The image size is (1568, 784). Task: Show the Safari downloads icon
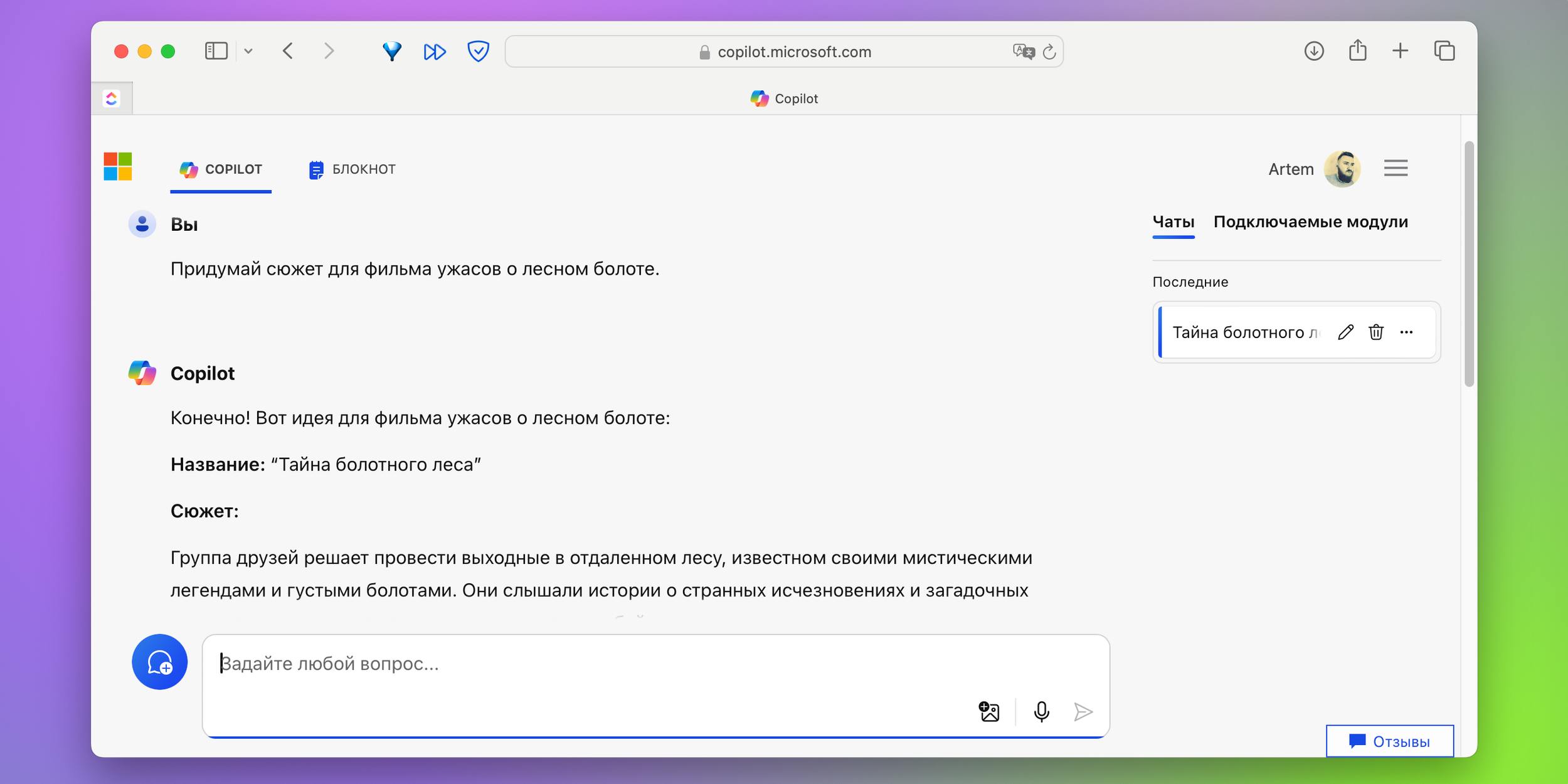tap(1314, 51)
